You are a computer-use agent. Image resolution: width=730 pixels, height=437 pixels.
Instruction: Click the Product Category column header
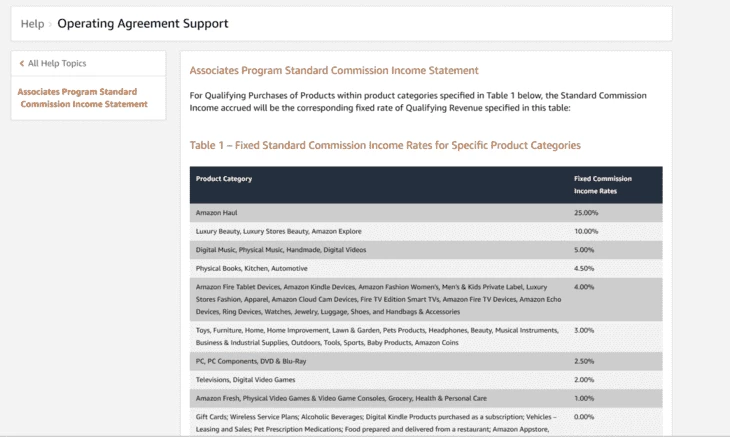(x=224, y=179)
